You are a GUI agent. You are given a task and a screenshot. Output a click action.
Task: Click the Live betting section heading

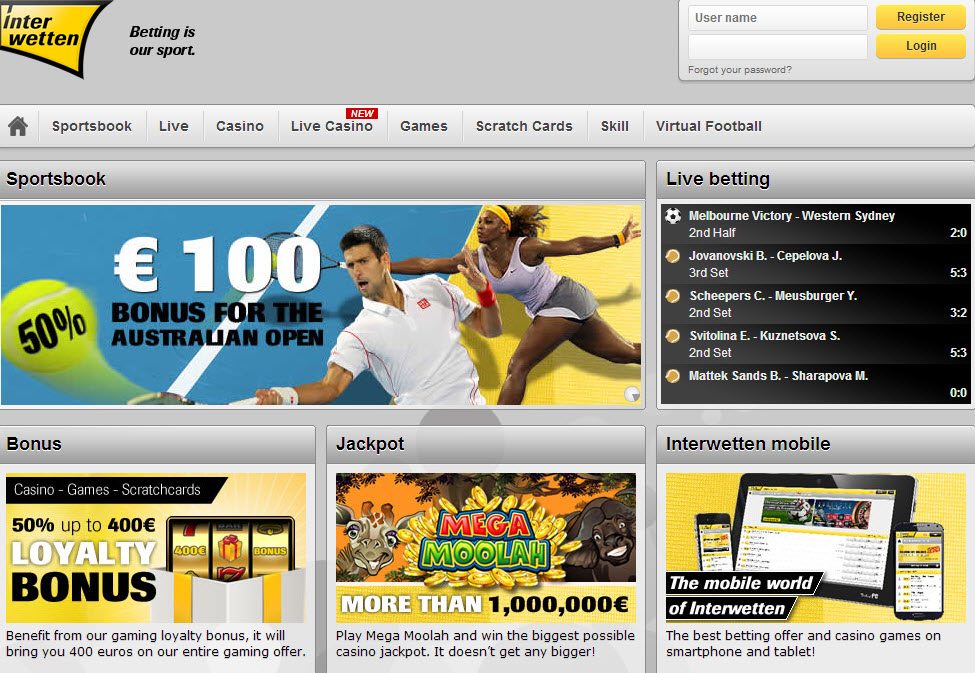coord(718,179)
